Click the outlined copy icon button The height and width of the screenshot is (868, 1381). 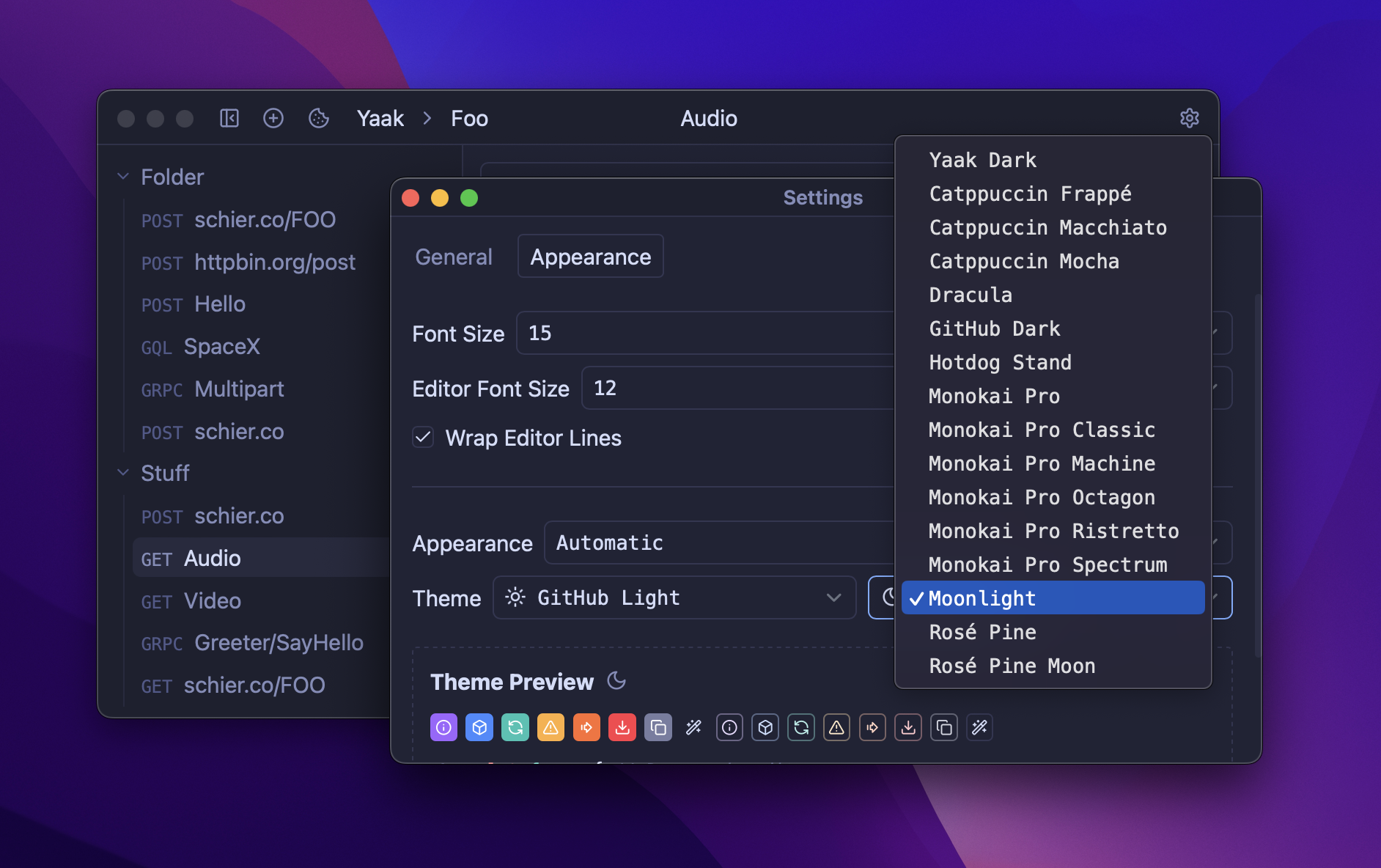[944, 727]
